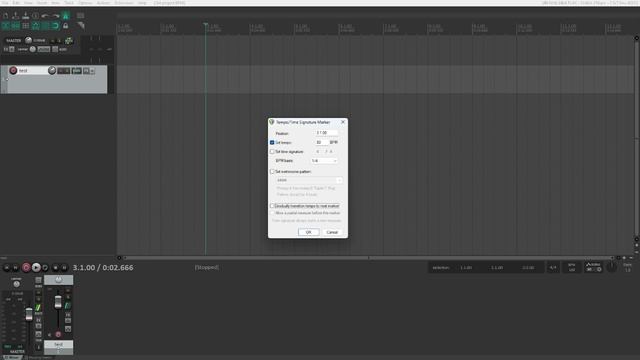Click the master fader in mixer
Screen dimensions: 640x360
[29, 314]
